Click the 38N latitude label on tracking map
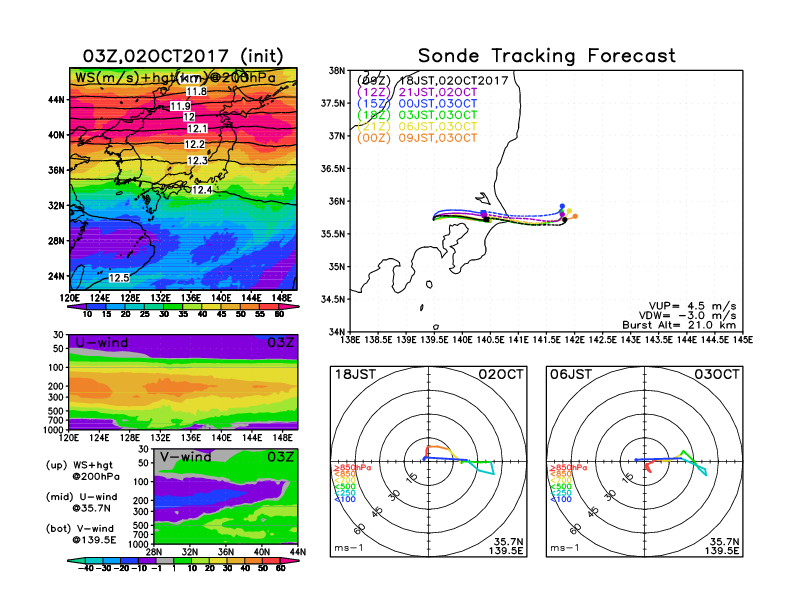Image resolution: width=792 pixels, height=612 pixels. point(337,71)
